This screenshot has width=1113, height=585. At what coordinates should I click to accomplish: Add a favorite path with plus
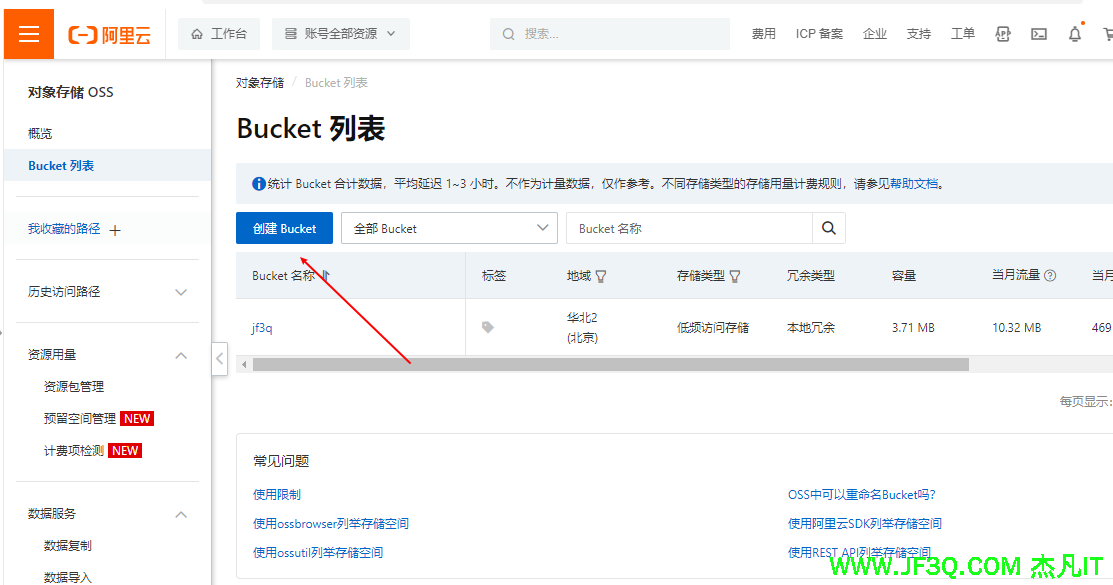coord(115,230)
